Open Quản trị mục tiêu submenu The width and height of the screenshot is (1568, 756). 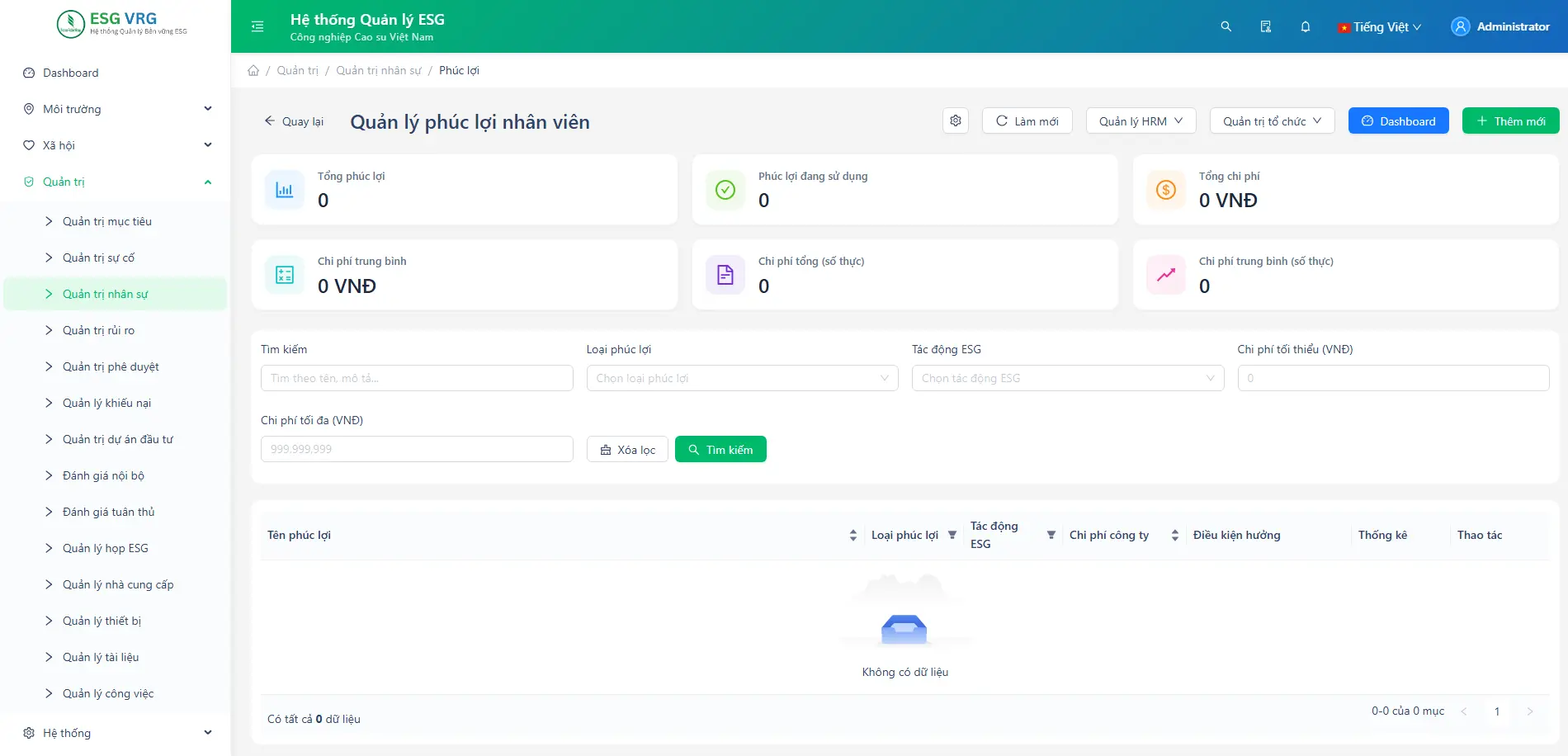[116, 221]
